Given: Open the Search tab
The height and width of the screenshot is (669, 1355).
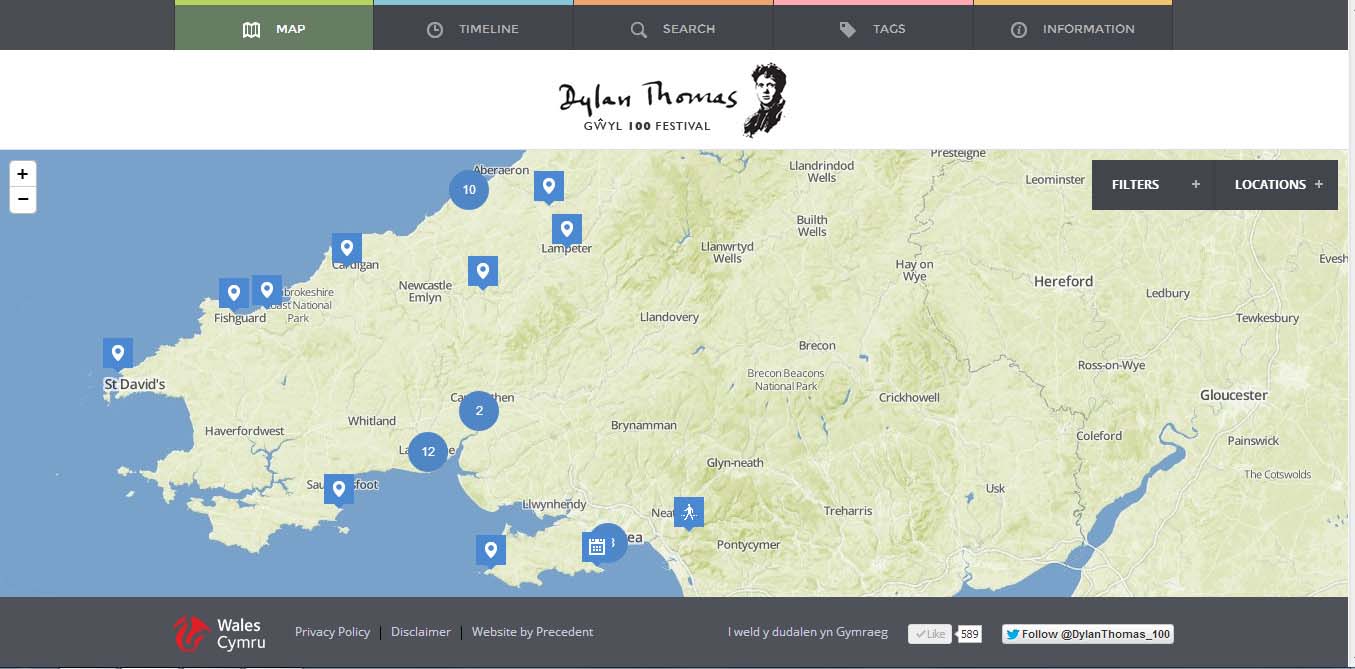Looking at the screenshot, I should 673,29.
